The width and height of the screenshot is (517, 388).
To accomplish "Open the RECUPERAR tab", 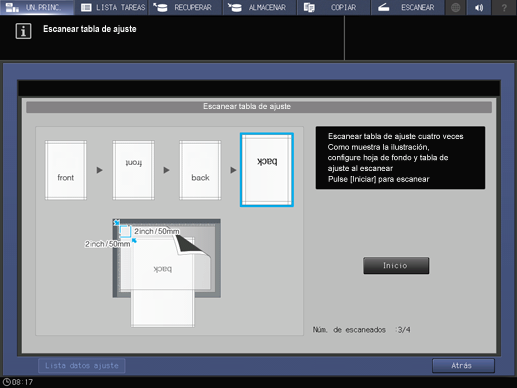I will (185, 7).
